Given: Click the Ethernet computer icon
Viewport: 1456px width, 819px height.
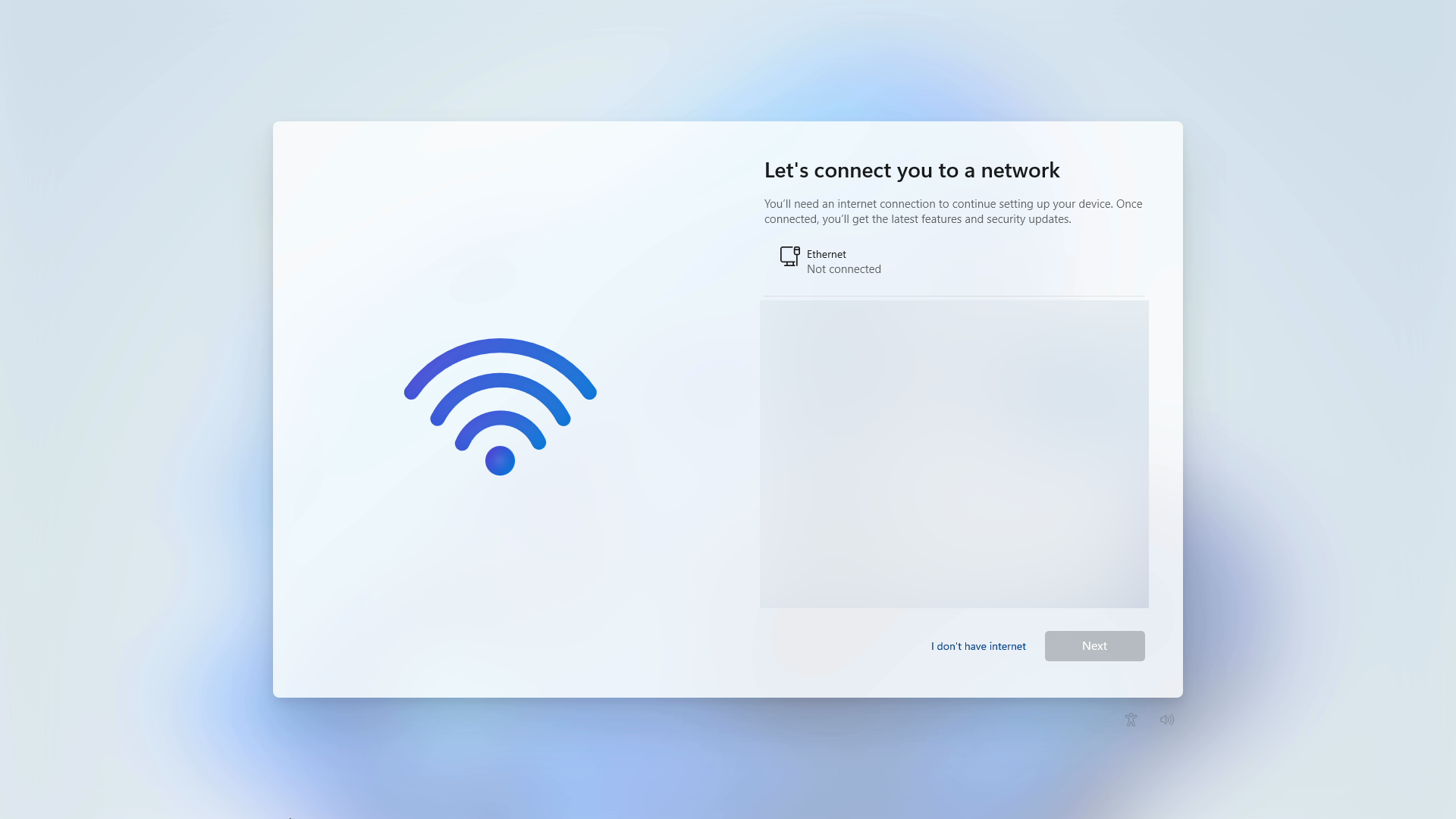Looking at the screenshot, I should point(789,256).
